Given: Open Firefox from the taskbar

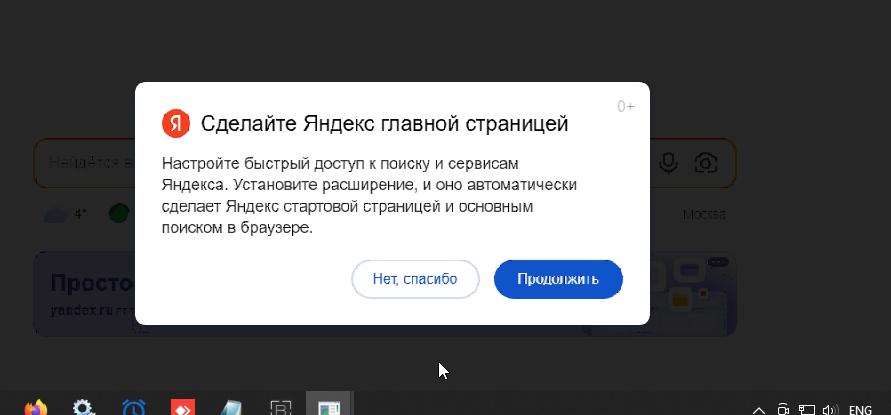Looking at the screenshot, I should (36, 408).
